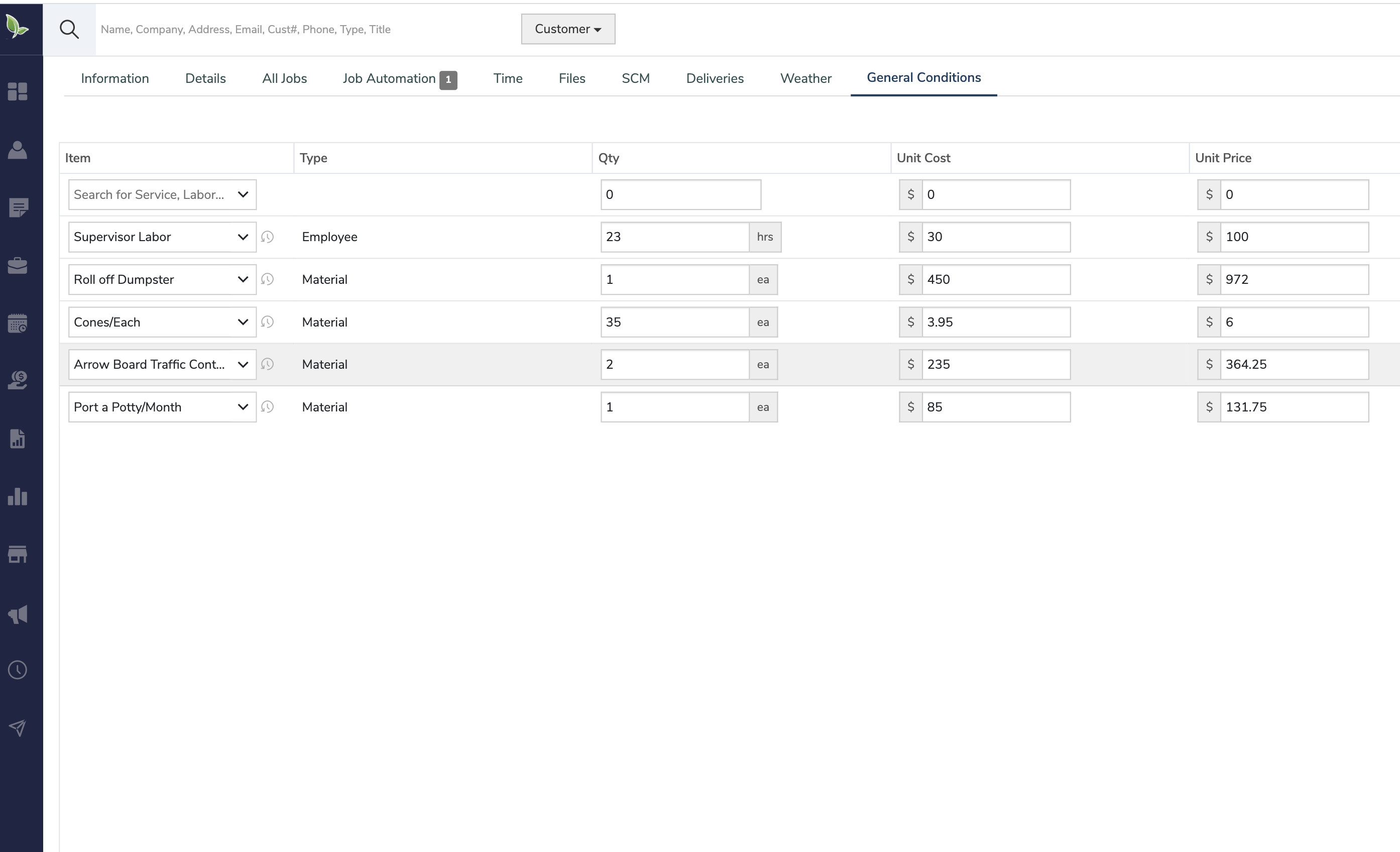Click history icon beside Supervisor Labor
The width and height of the screenshot is (1400, 852).
click(x=267, y=237)
